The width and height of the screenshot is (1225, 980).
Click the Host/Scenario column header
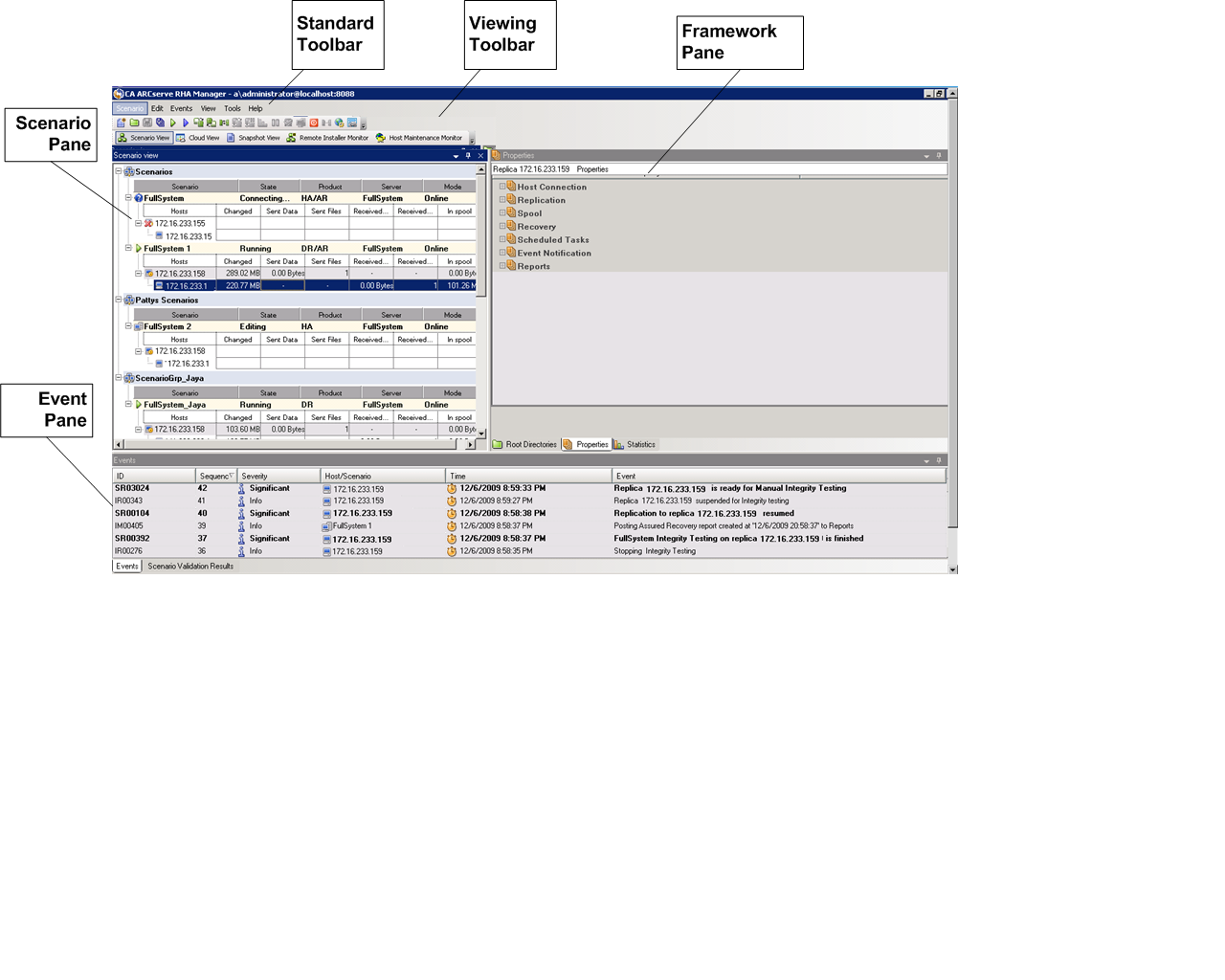click(383, 476)
